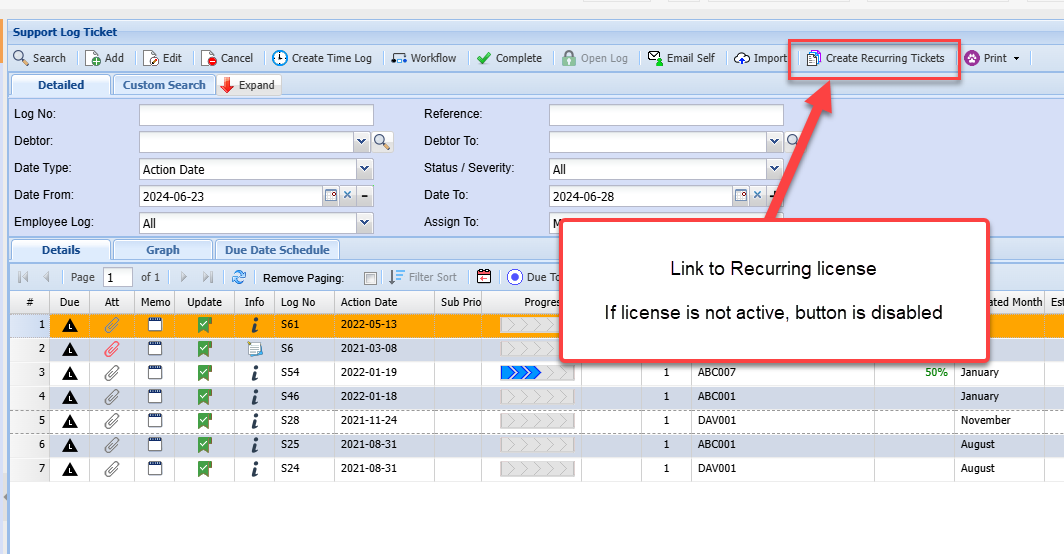Screen dimensions: 1064x554
Task: Click the memo icon for S24
Action: tap(155, 468)
